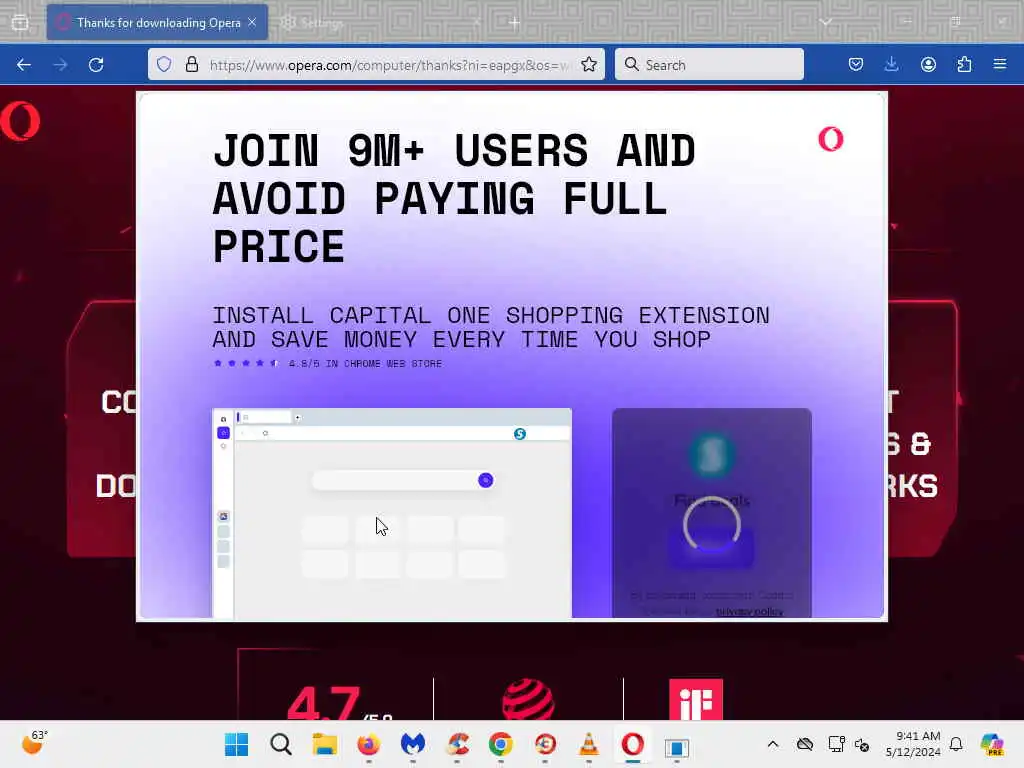Open a new tab with plus button
1024x768 pixels.
pyautogui.click(x=515, y=23)
